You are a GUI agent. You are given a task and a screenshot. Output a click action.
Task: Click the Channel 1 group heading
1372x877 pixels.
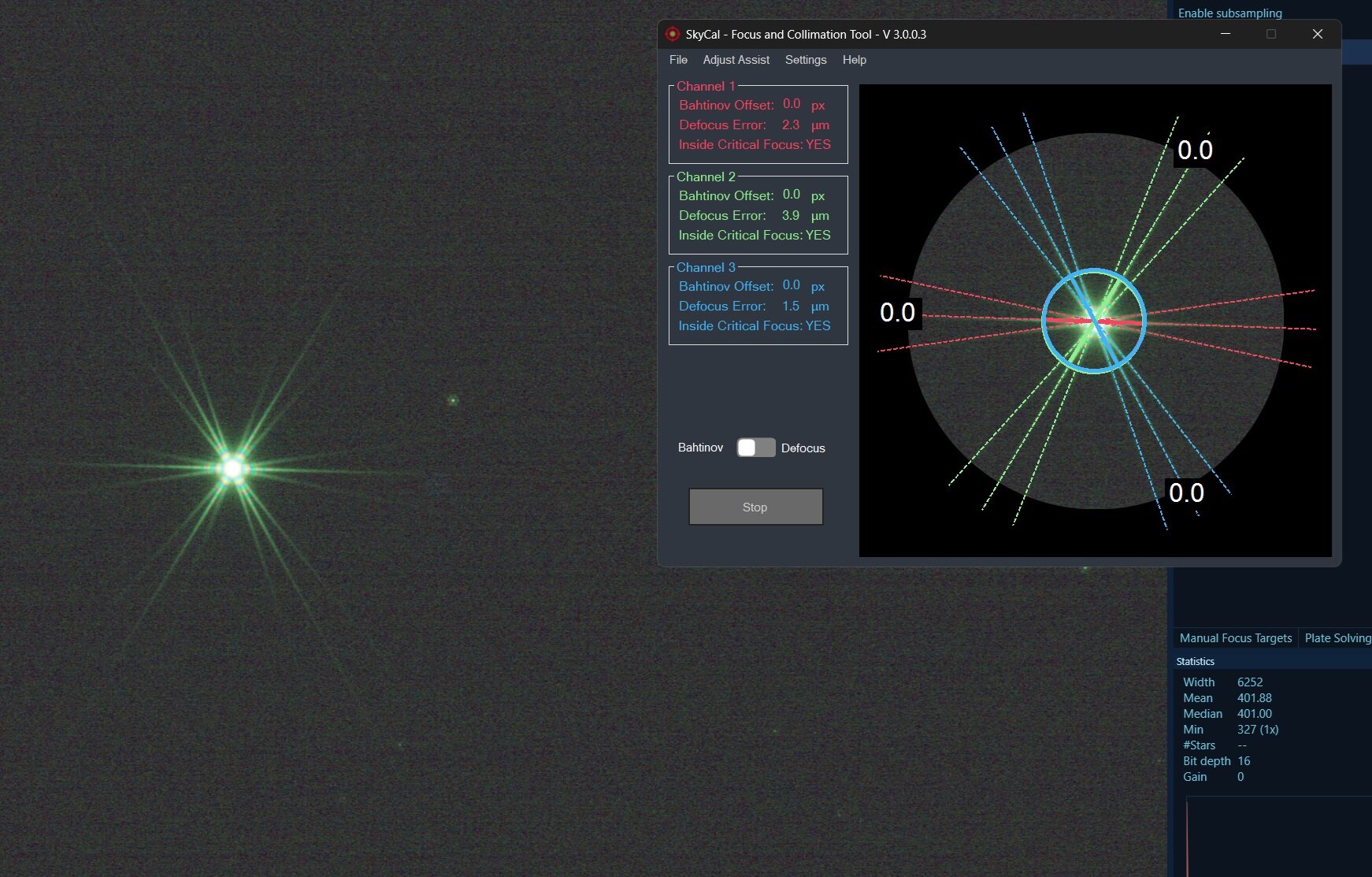coord(706,87)
